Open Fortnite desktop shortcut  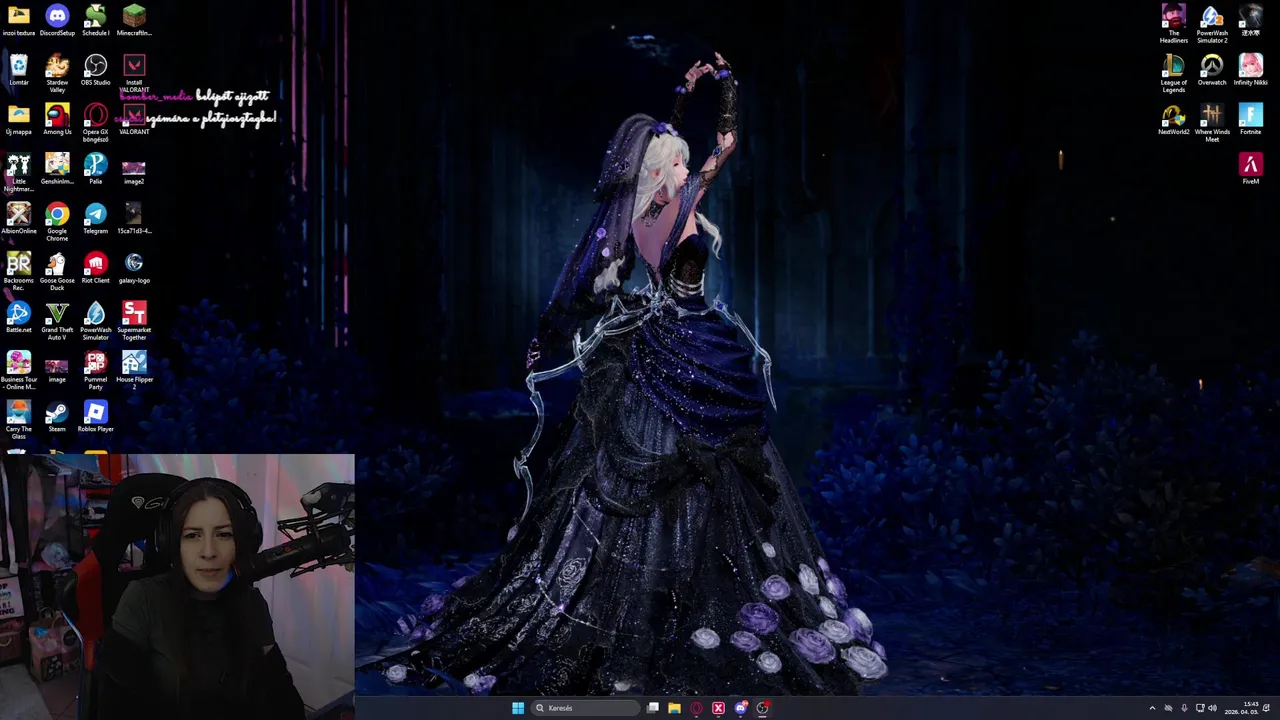click(1250, 119)
